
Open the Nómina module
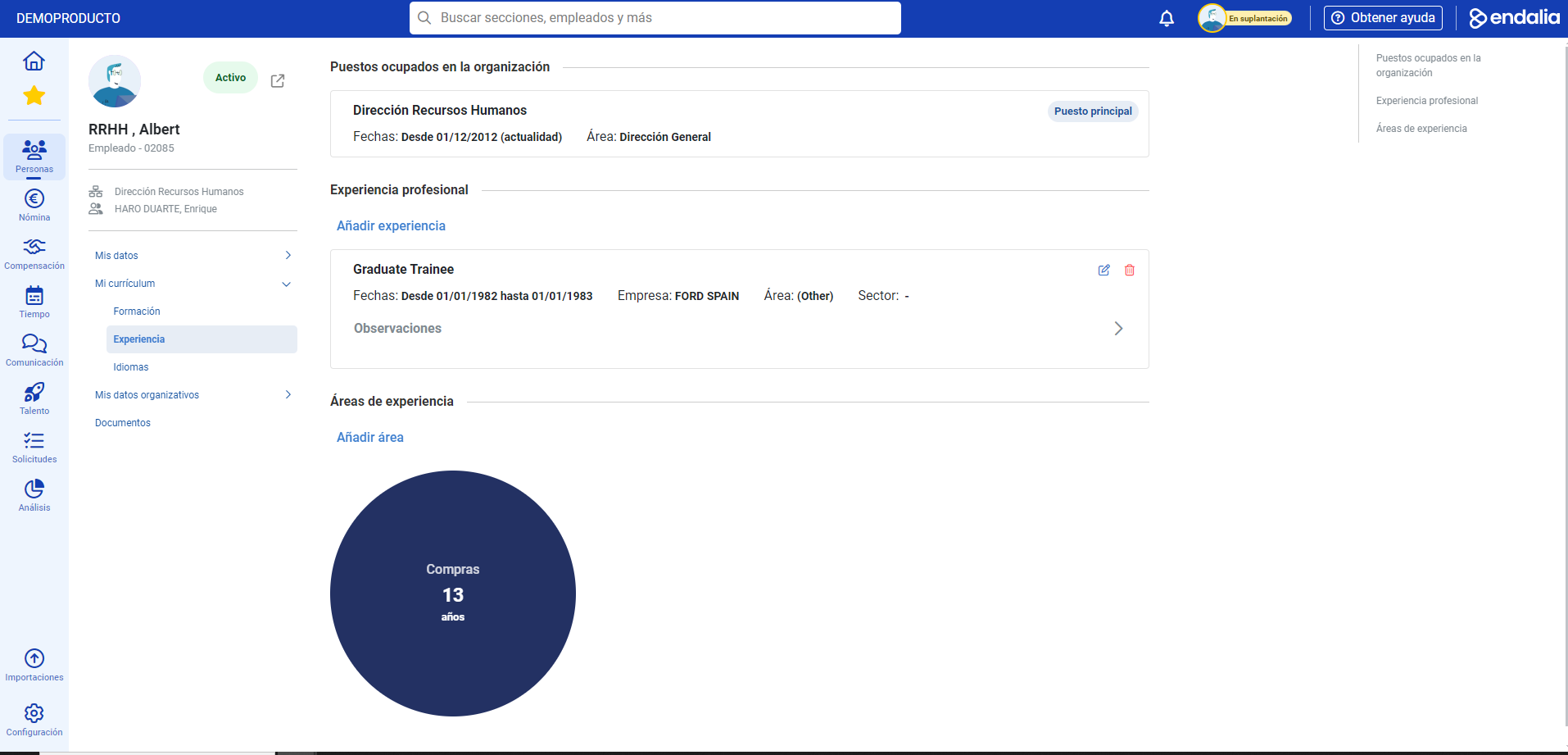tap(34, 205)
